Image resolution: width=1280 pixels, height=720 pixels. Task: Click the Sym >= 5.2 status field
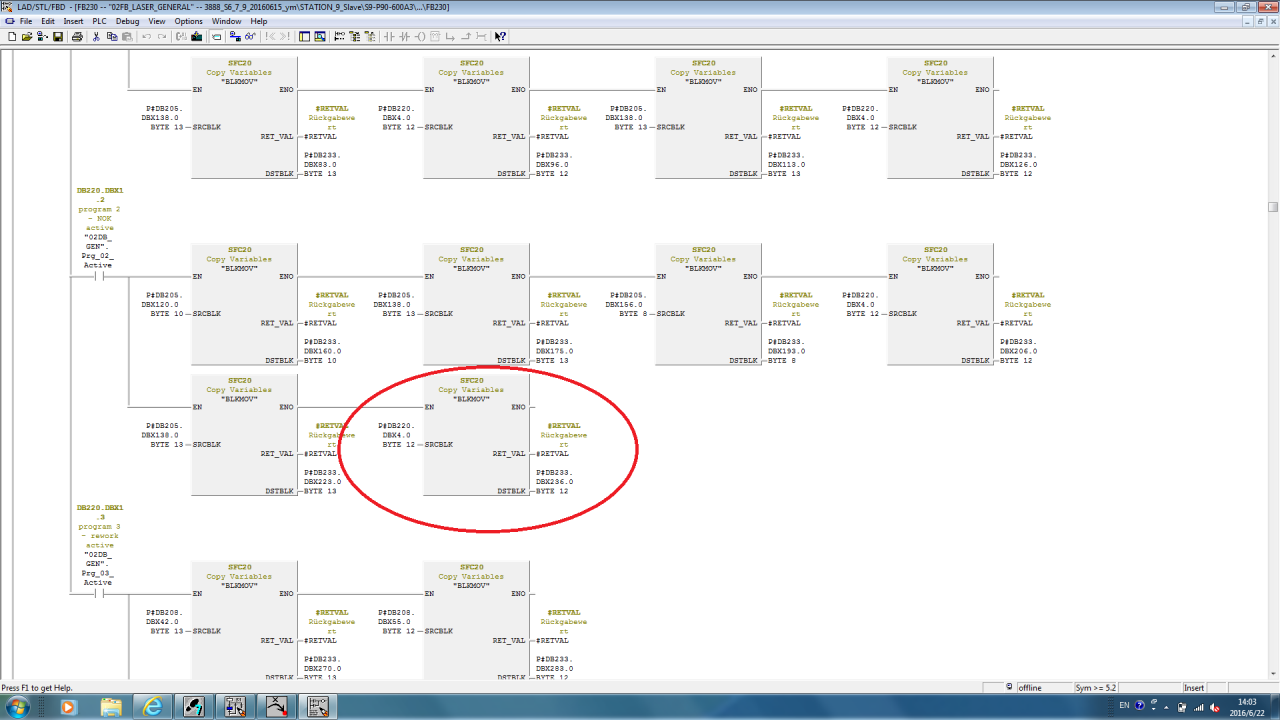click(1096, 687)
